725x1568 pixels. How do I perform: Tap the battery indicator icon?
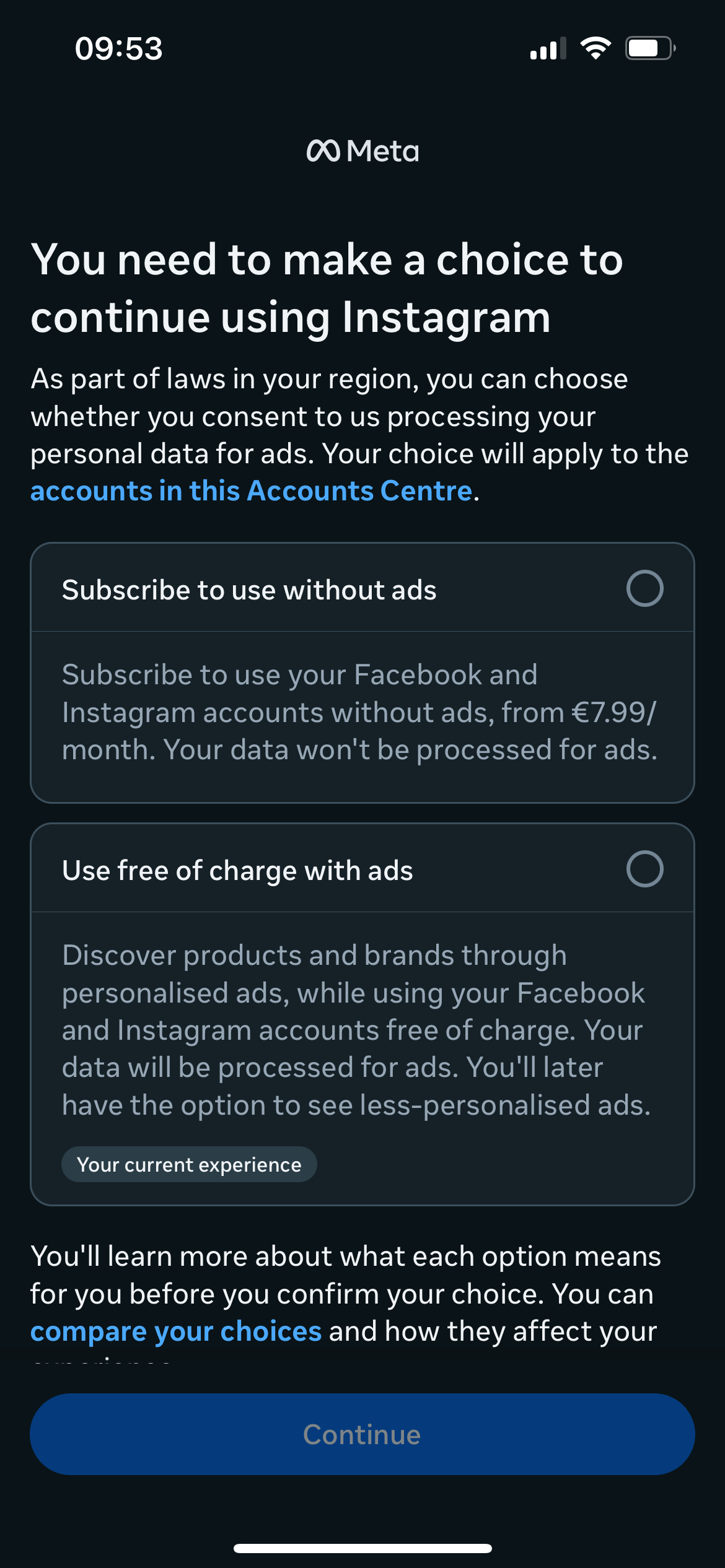[650, 48]
